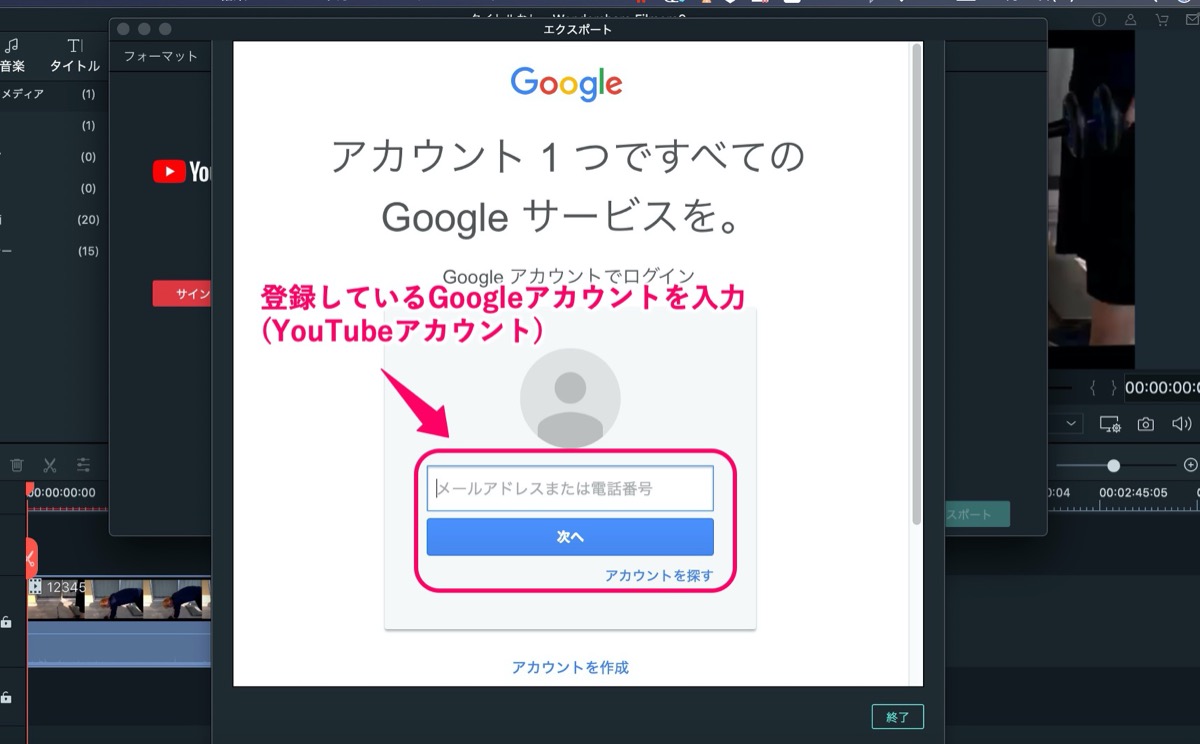Click the Google login page scrollbar
The width and height of the screenshot is (1200, 744).
pos(916,285)
